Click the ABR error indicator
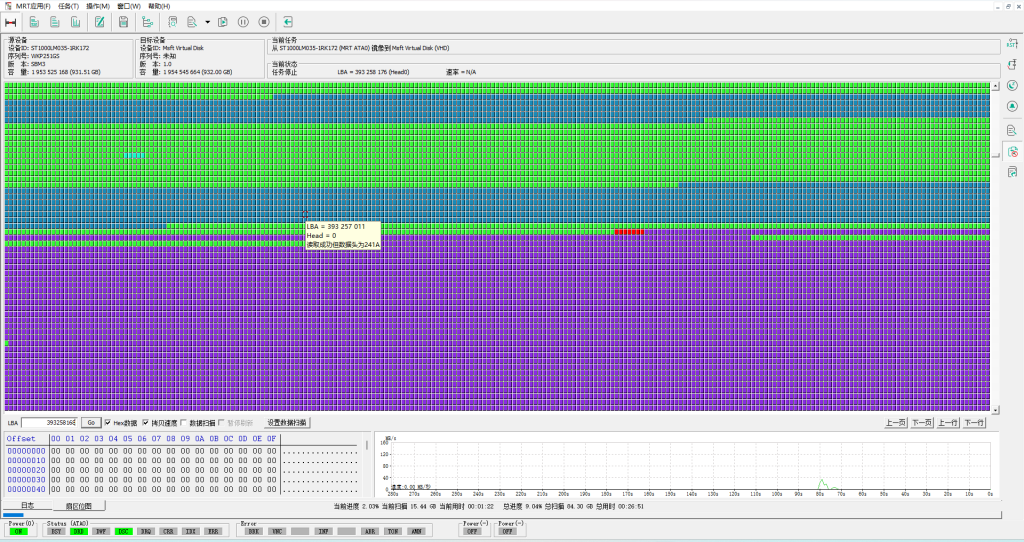 (x=370, y=531)
